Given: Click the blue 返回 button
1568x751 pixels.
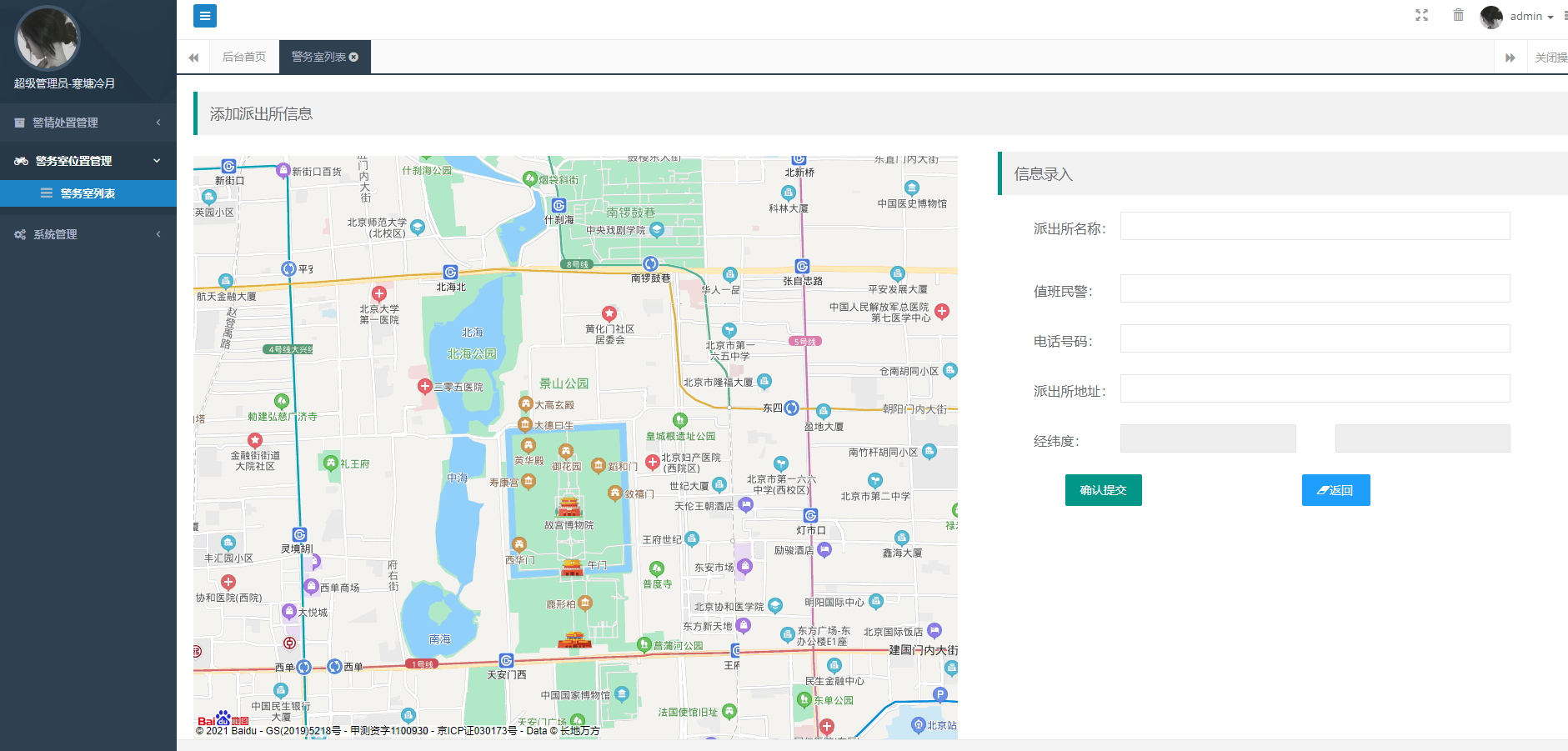Looking at the screenshot, I should pos(1335,490).
